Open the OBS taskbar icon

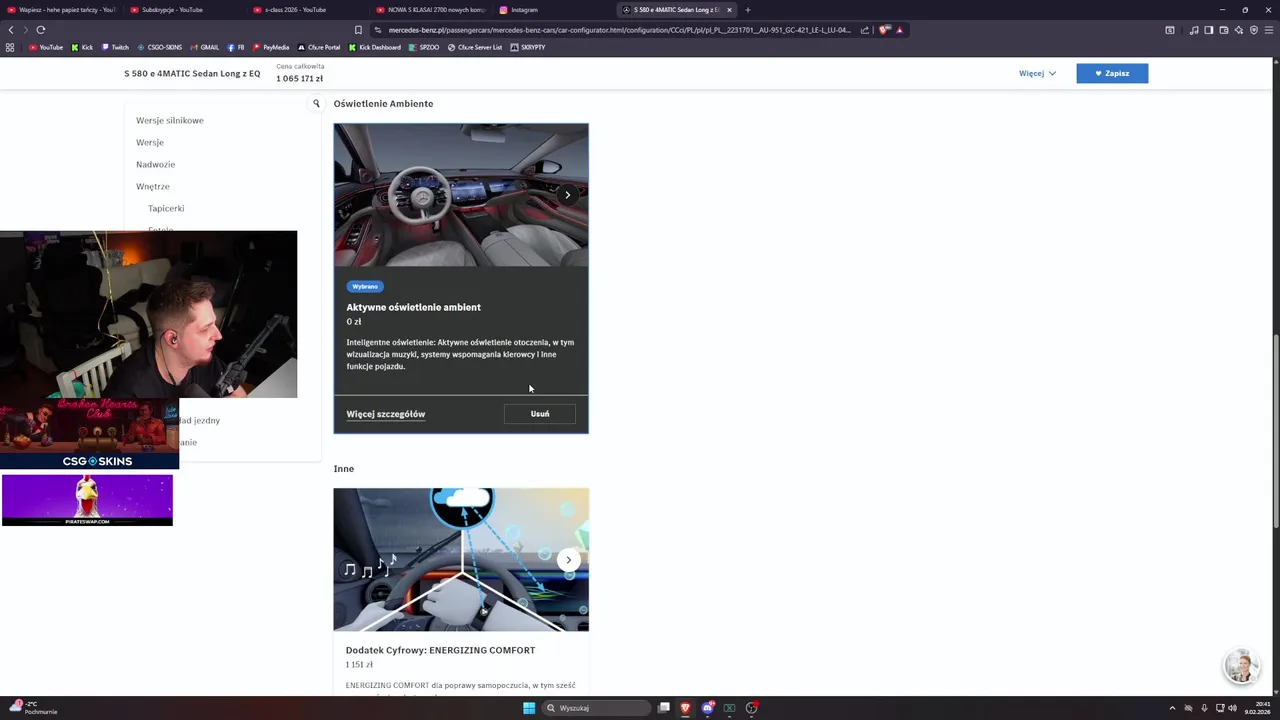751,708
